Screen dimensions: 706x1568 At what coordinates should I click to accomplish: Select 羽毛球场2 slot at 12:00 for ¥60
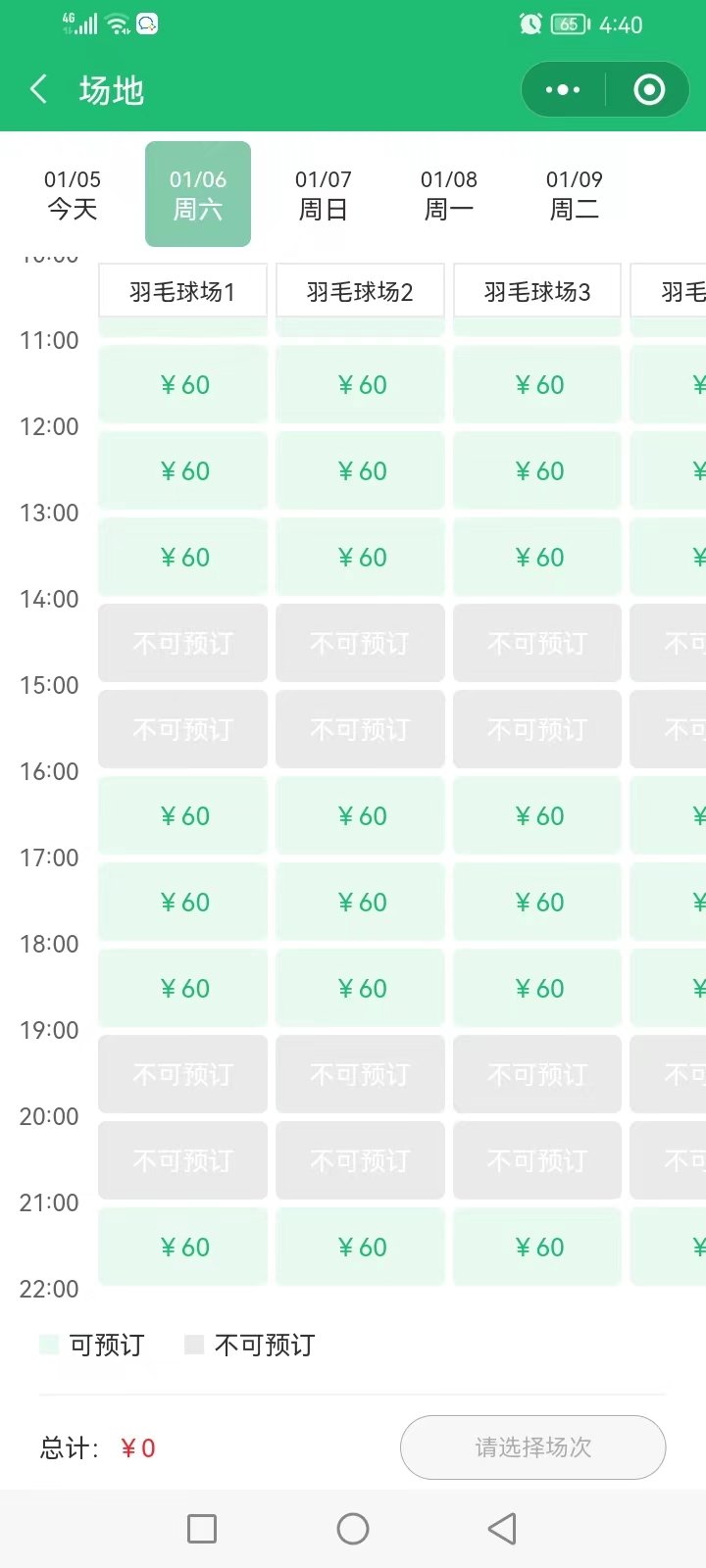coord(361,471)
